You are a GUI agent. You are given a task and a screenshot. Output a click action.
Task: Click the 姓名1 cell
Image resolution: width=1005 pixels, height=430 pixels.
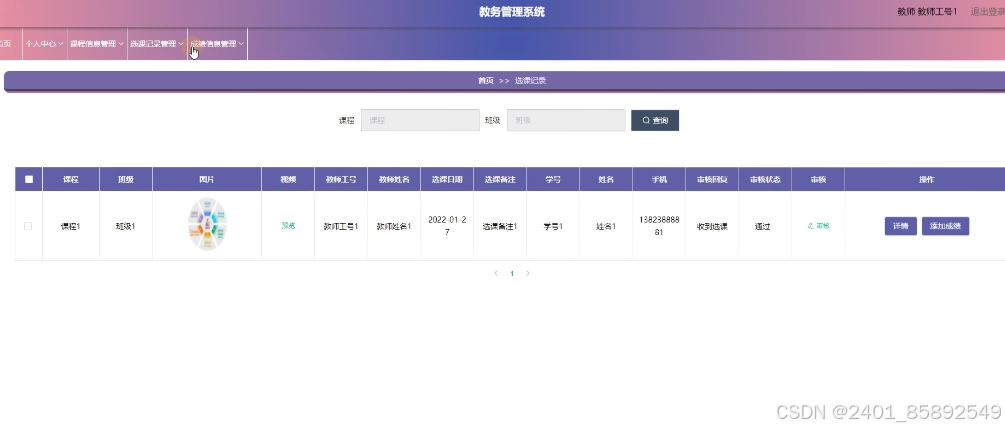click(x=606, y=226)
